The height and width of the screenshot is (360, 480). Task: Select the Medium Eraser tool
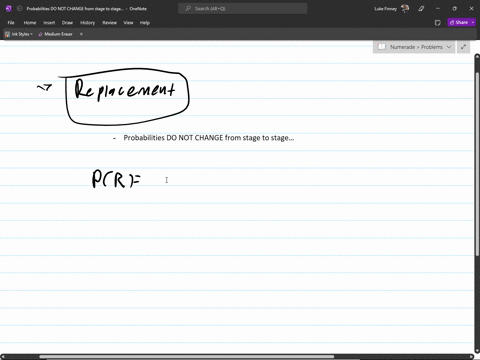55,34
